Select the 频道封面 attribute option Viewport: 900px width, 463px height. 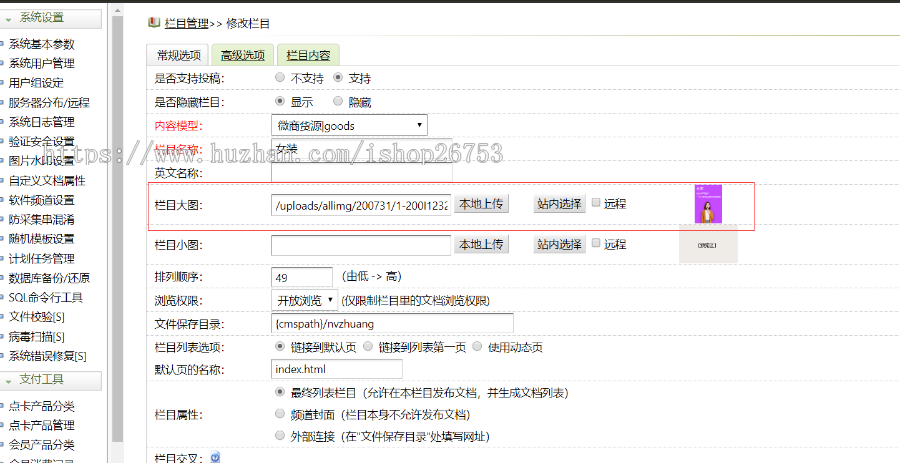click(280, 413)
